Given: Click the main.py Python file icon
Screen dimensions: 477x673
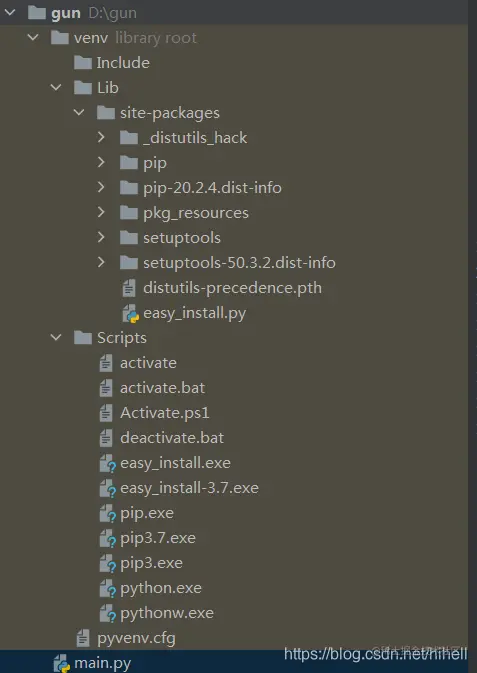Looking at the screenshot, I should point(62,664).
